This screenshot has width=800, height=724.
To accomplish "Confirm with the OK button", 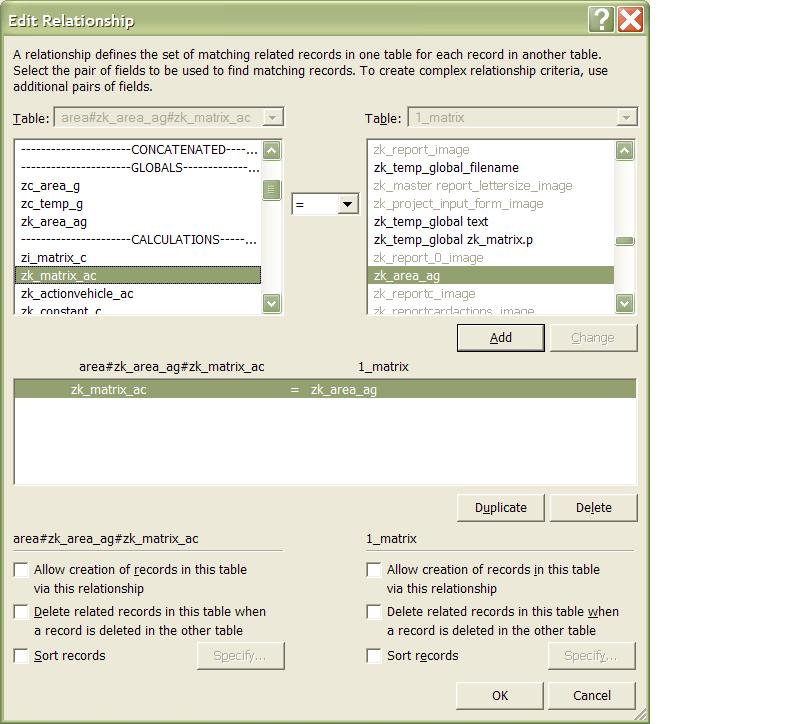I will pos(500,695).
